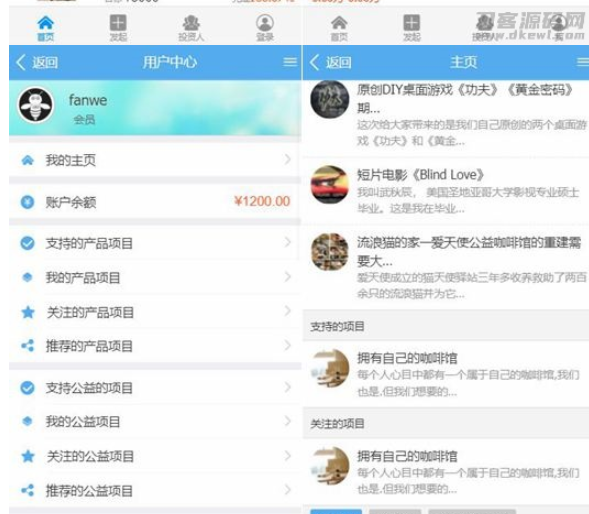The width and height of the screenshot is (589, 514).
Task: Click cafe thumbnail under 关注的项目
Action: [x=331, y=466]
